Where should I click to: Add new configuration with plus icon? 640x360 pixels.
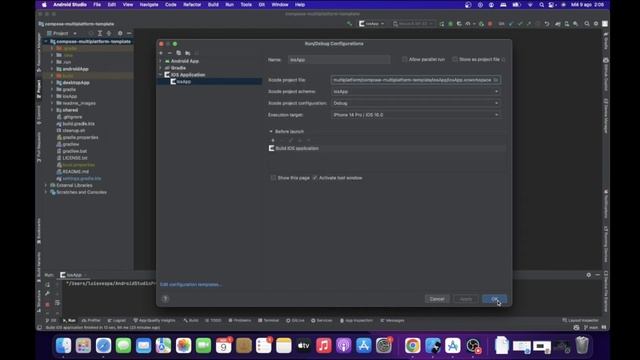point(161,53)
